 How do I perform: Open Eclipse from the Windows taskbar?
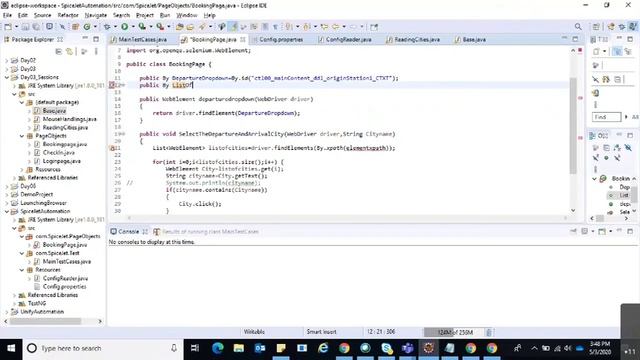click(x=428, y=348)
